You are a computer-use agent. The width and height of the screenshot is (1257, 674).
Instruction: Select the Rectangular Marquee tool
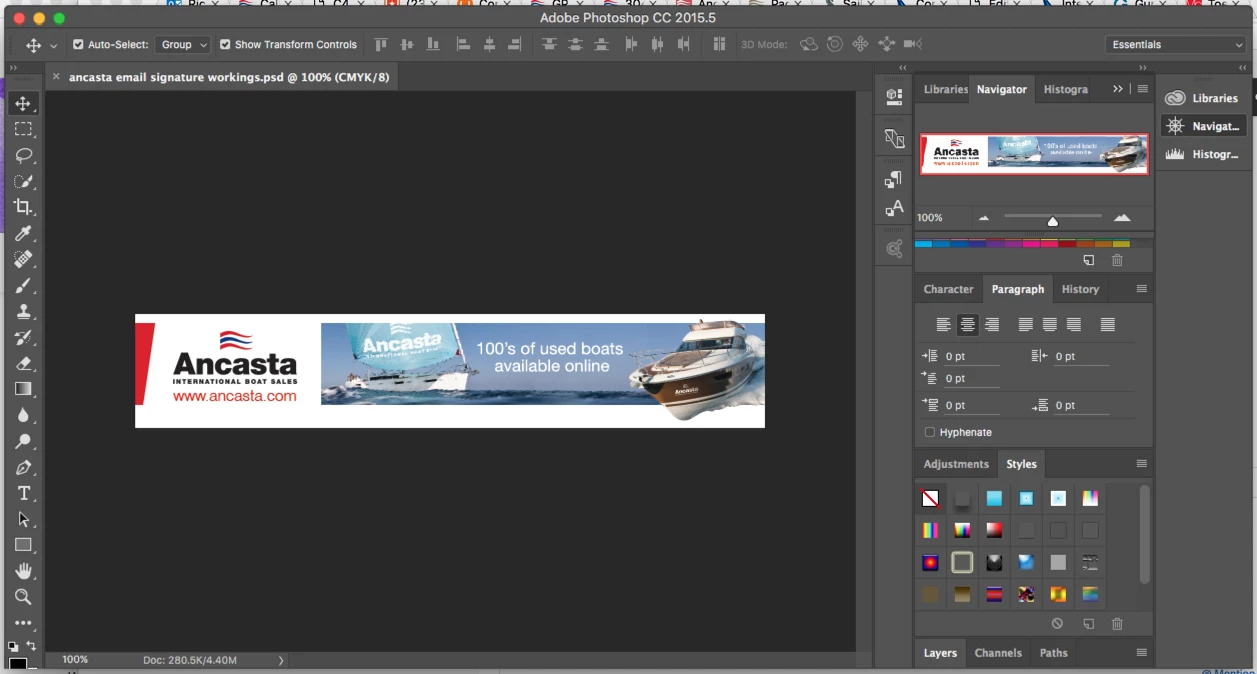tap(23, 130)
